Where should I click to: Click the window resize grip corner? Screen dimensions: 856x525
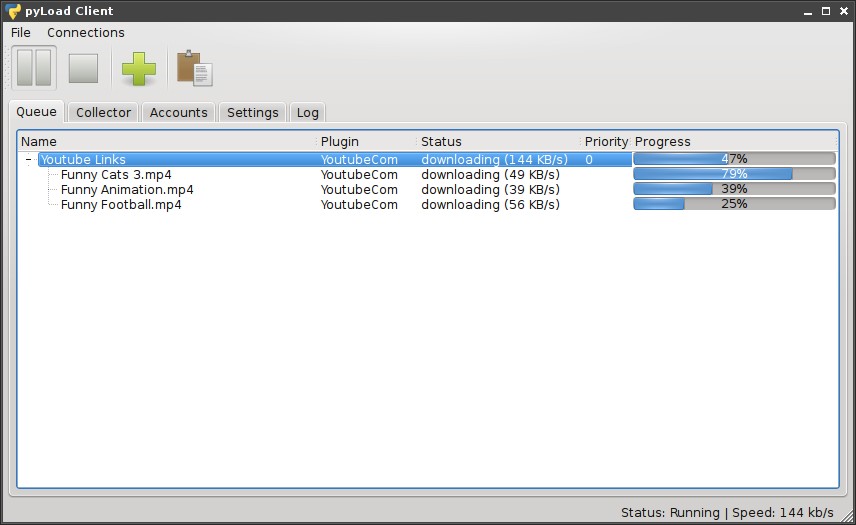(x=847, y=516)
